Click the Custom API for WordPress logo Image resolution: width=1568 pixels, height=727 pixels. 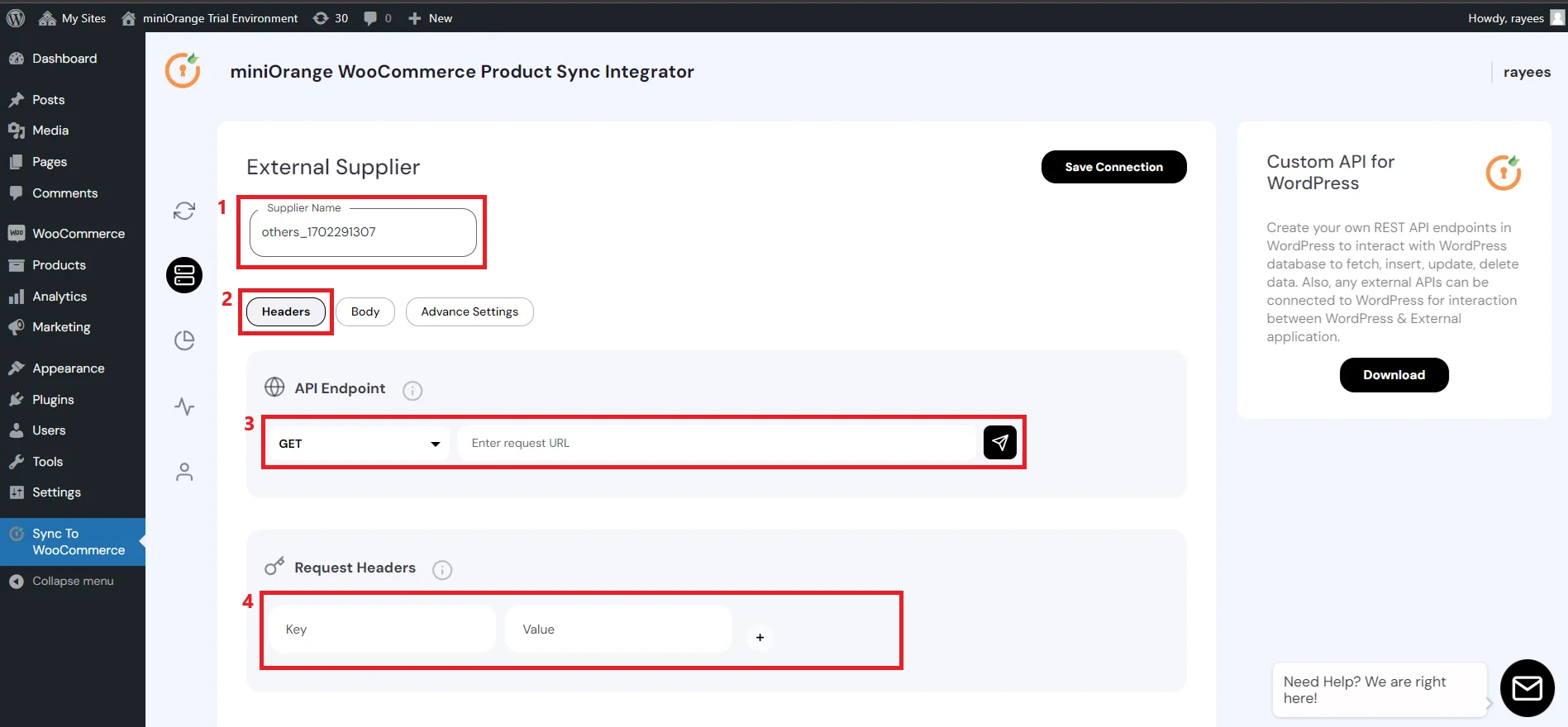coord(1504,173)
